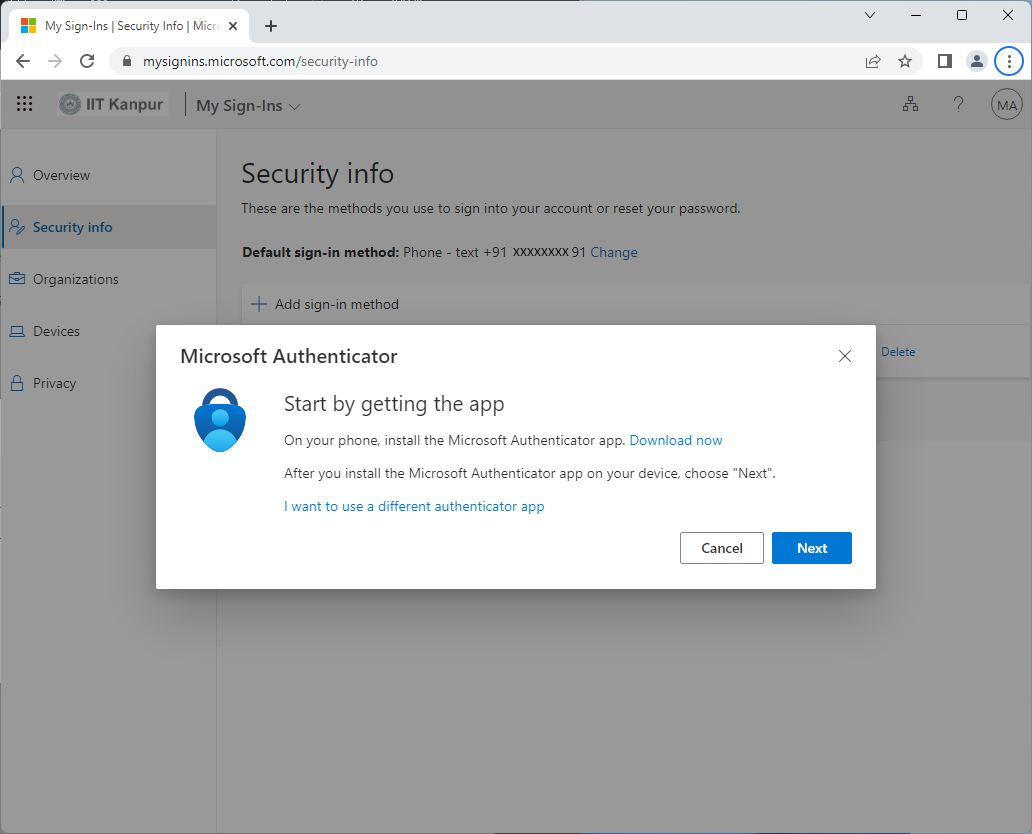Open help via the question mark icon
Screen dimensions: 1032x834
958,104
